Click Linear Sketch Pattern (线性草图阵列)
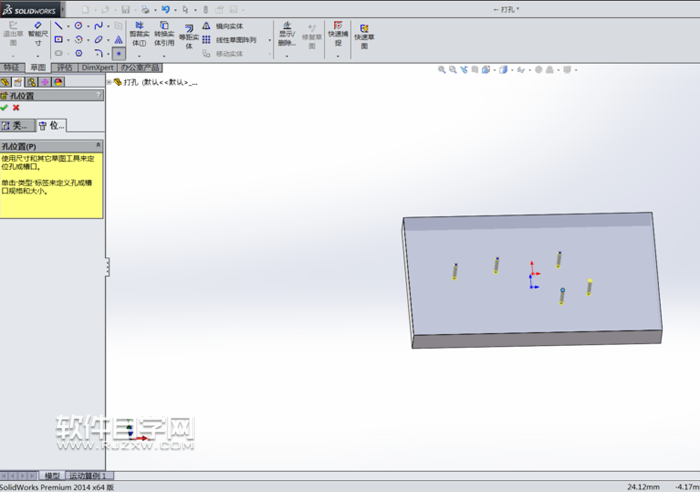700x492 pixels. [x=230, y=40]
